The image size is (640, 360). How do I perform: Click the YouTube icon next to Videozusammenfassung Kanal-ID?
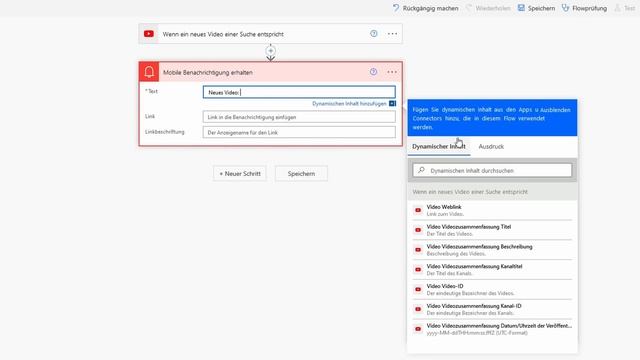pos(418,309)
